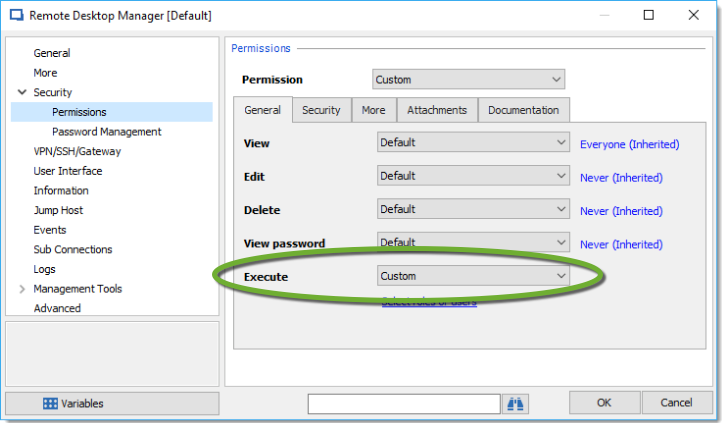Click the Everyone (Inherited) link
Screen dimensions: 722x423
[x=629, y=144]
